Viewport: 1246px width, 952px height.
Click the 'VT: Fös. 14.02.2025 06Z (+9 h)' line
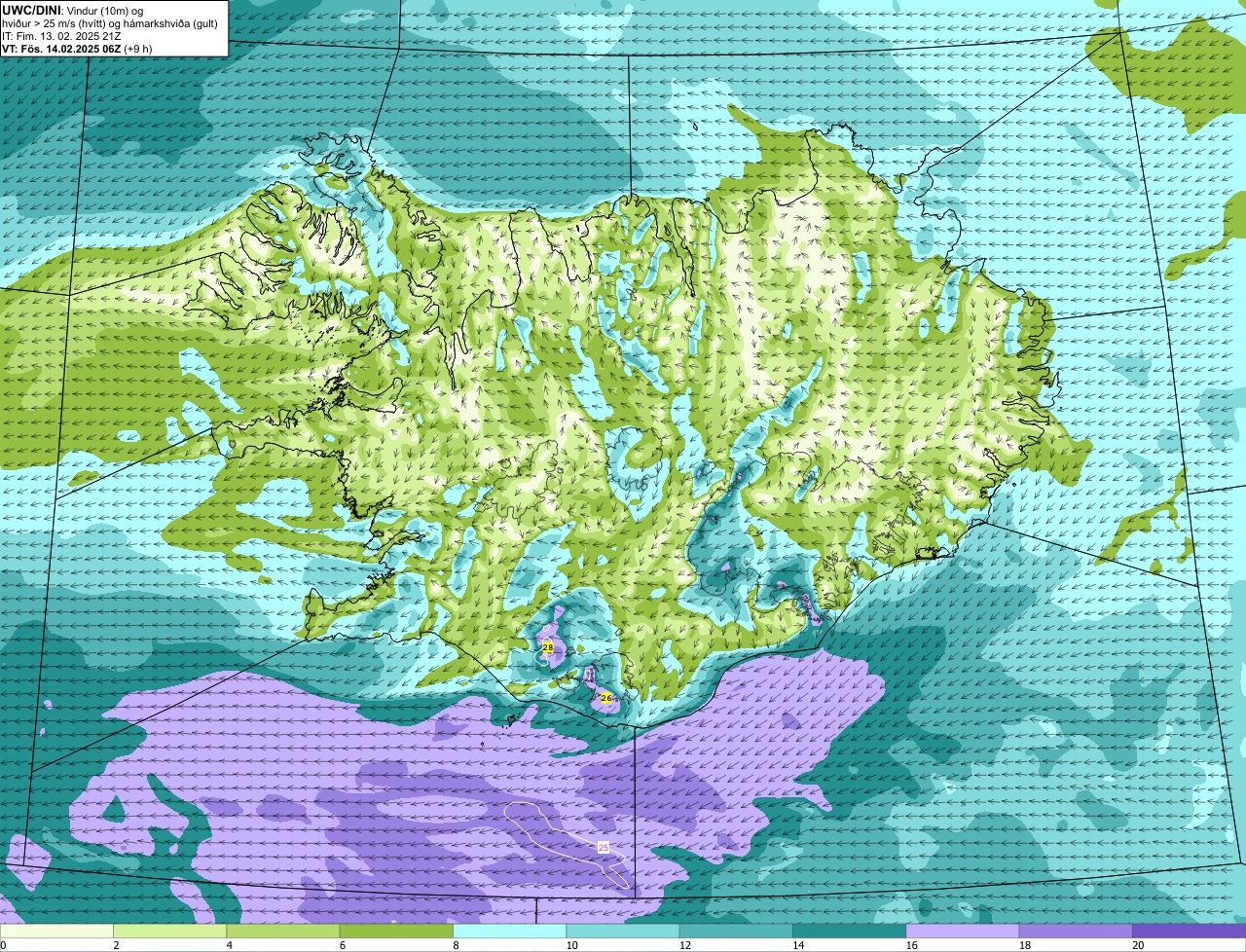pyautogui.click(x=77, y=49)
